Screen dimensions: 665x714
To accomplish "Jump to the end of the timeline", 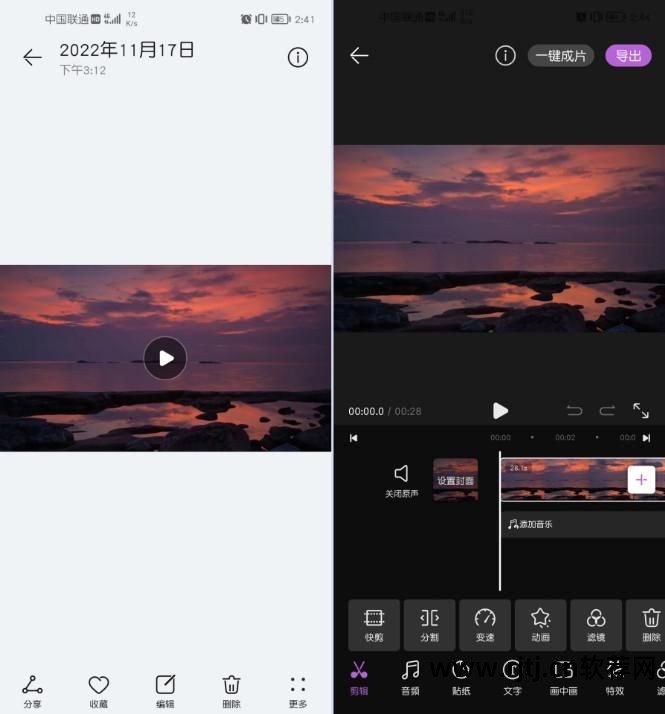I will point(646,438).
